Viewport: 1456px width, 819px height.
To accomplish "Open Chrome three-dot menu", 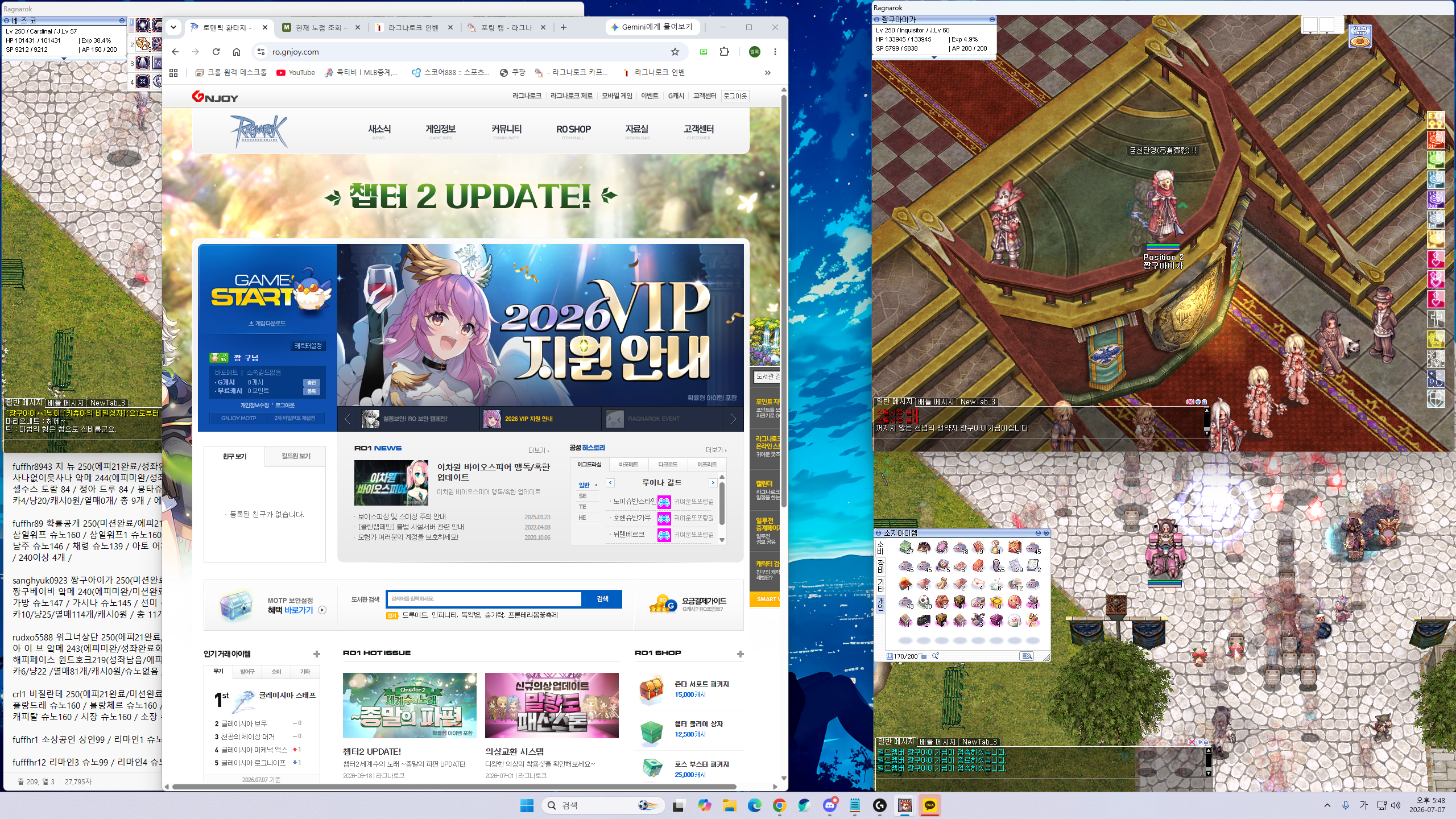I will (775, 52).
